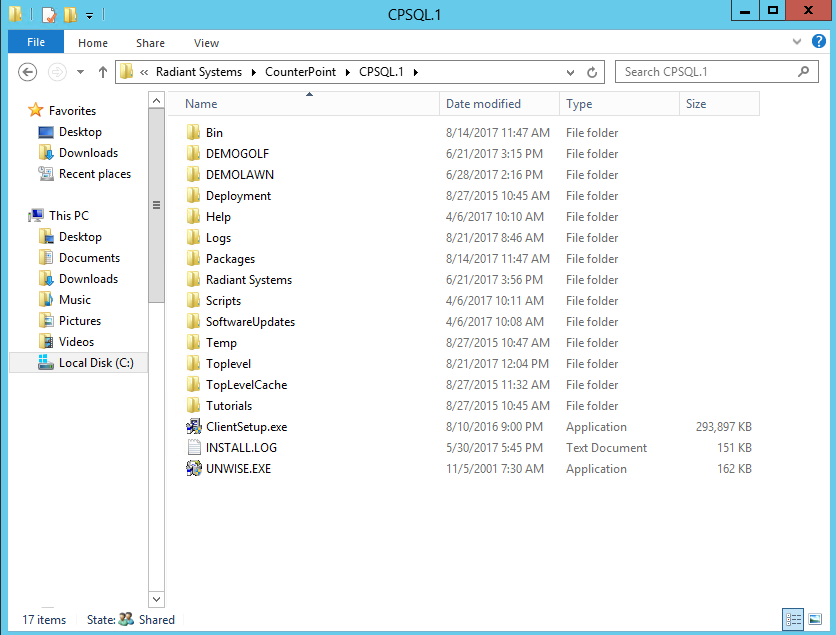This screenshot has width=836, height=635.
Task: Switch to the Home ribbon tab
Action: [x=93, y=43]
